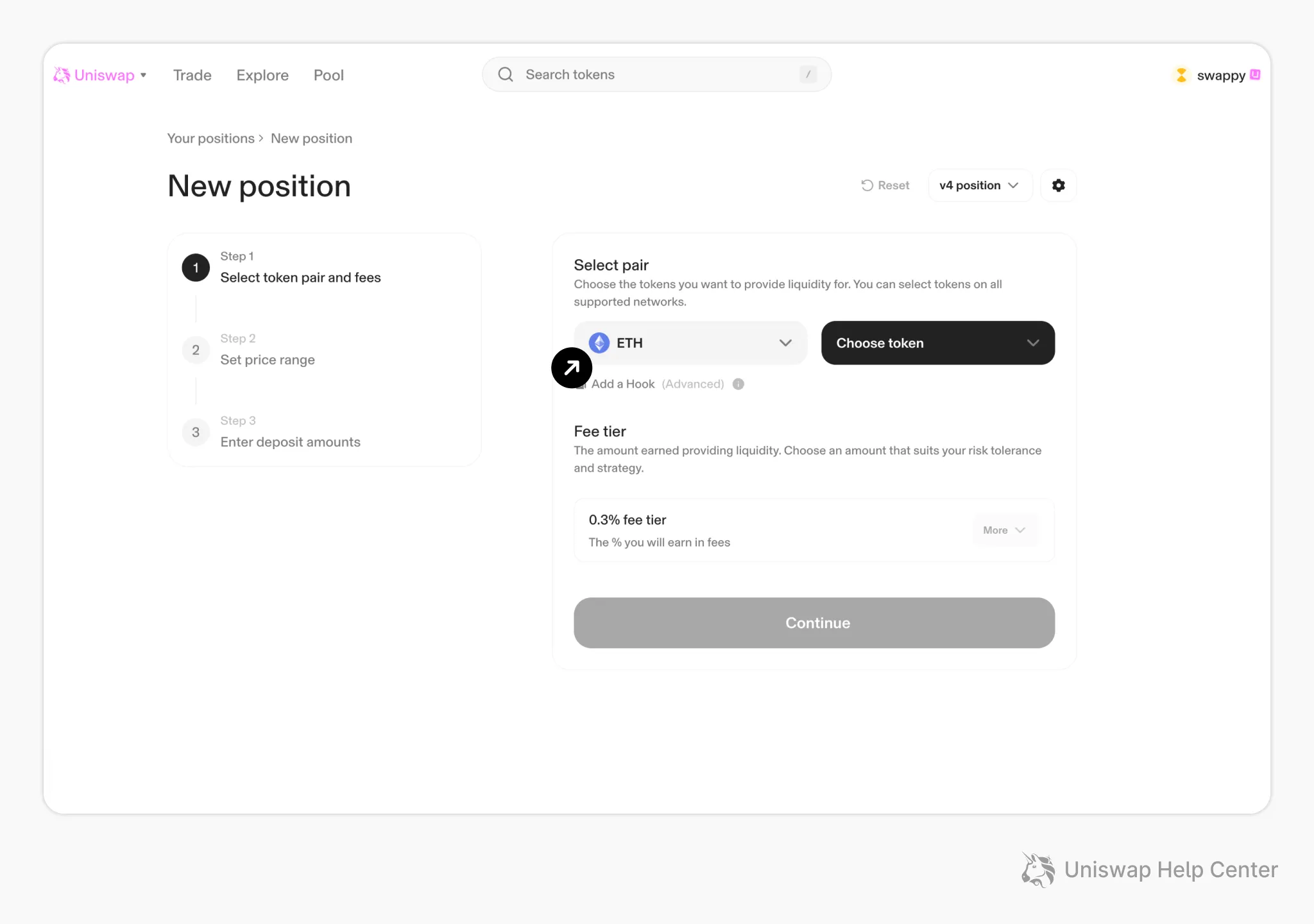Click the black arrow annotation marker
Screen dimensions: 1314x924
click(x=572, y=368)
